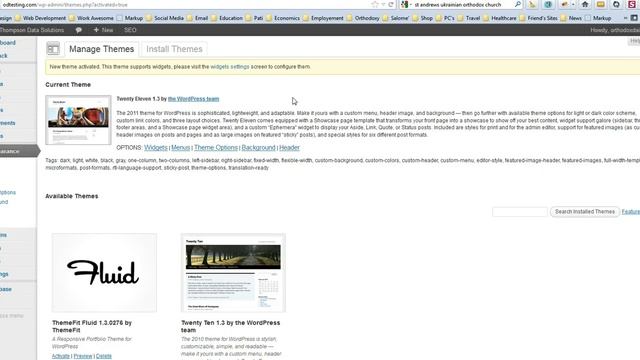Open the widgets settings link in notice
Viewport: 640px width, 360px height.
tap(230, 67)
